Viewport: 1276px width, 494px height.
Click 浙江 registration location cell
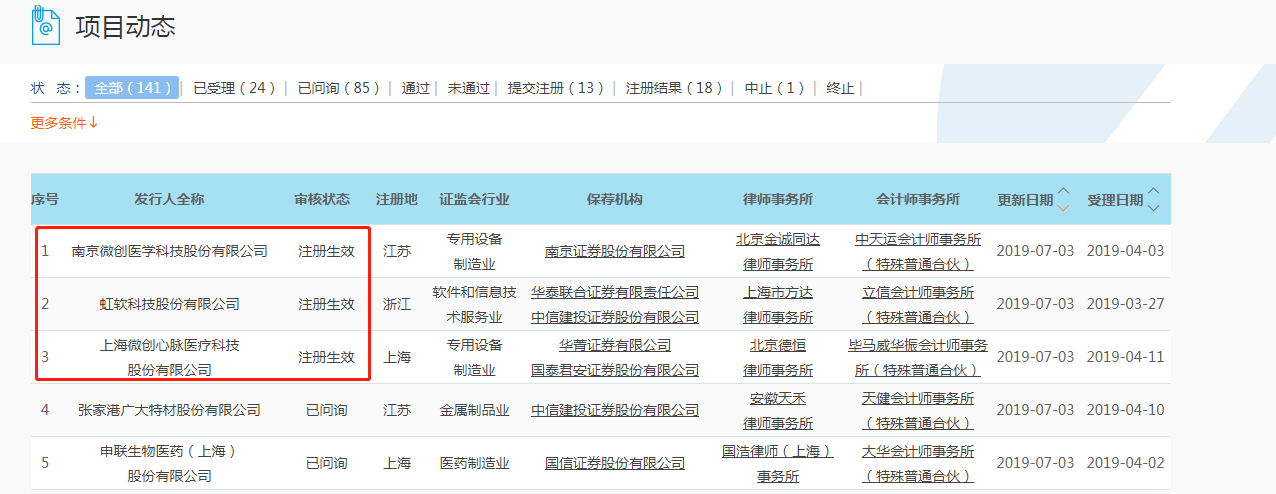397,304
